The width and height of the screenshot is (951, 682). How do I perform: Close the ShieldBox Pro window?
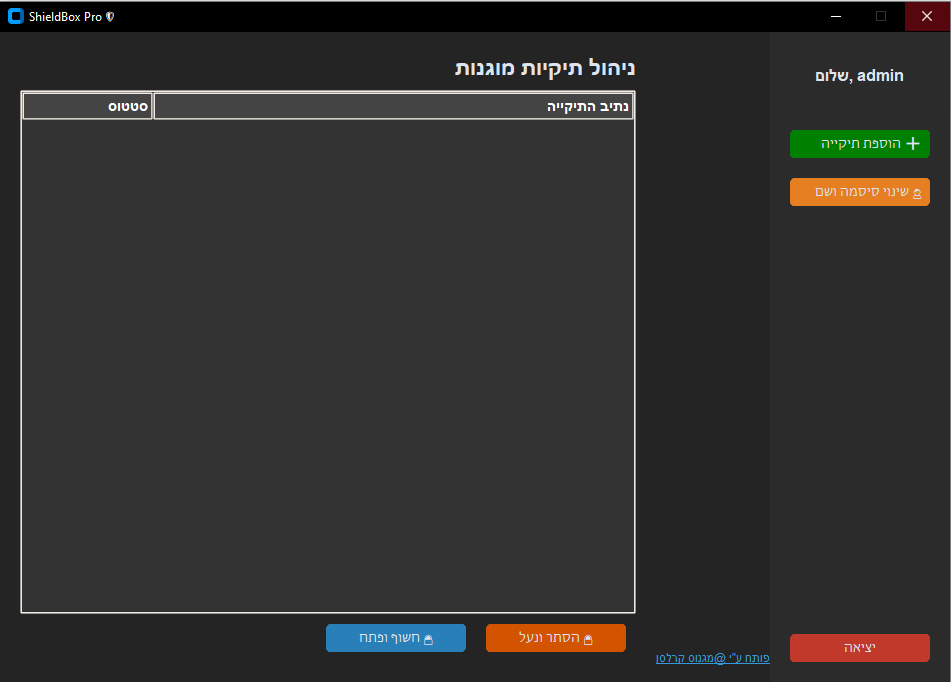tap(927, 16)
